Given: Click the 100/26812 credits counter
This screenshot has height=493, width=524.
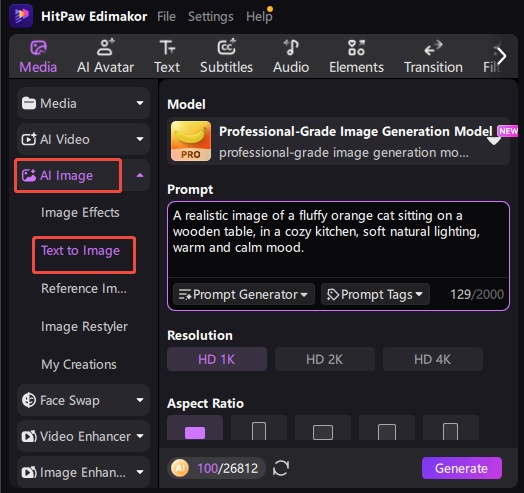Looking at the screenshot, I should pyautogui.click(x=228, y=469).
